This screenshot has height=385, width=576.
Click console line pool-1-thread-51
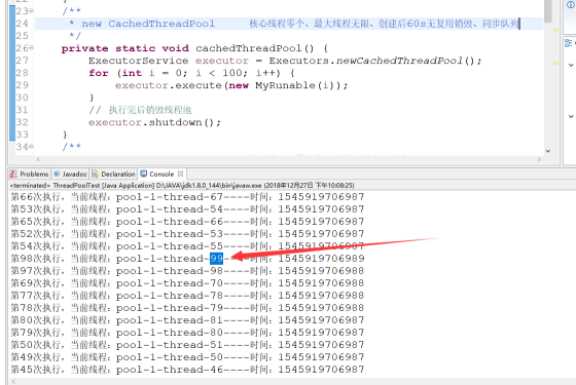[187, 345]
